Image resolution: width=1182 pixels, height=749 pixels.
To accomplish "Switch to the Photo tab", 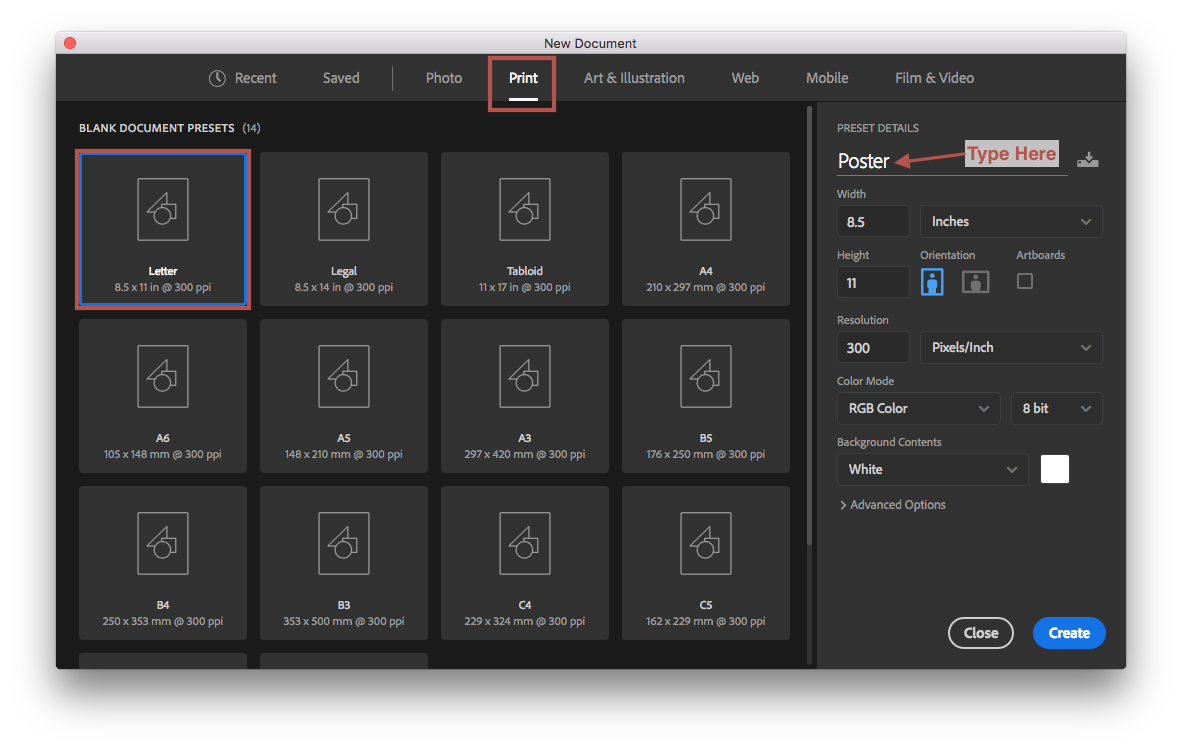I will coord(443,78).
